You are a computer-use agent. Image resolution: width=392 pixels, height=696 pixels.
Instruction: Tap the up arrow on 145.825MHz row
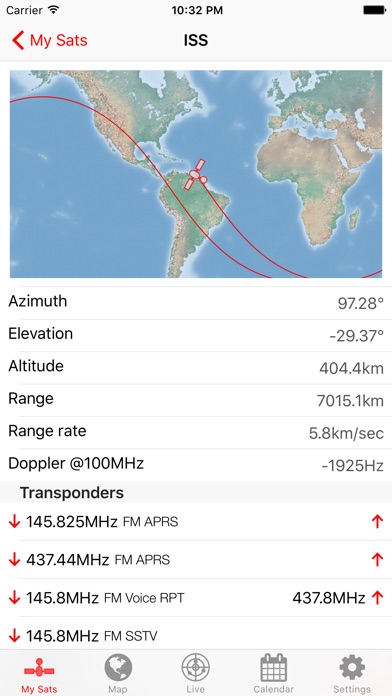pos(377,522)
